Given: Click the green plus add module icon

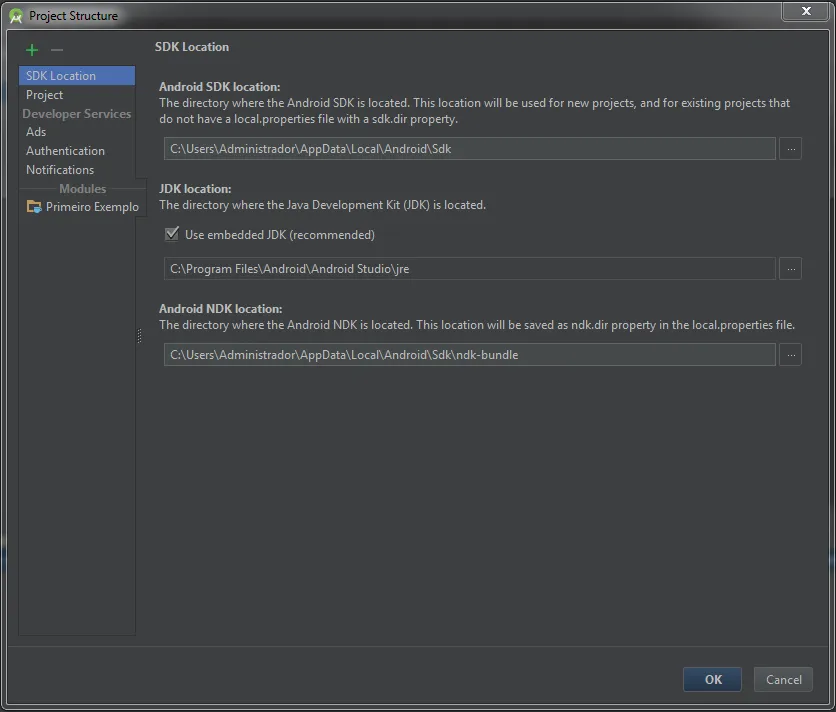Looking at the screenshot, I should tap(32, 50).
